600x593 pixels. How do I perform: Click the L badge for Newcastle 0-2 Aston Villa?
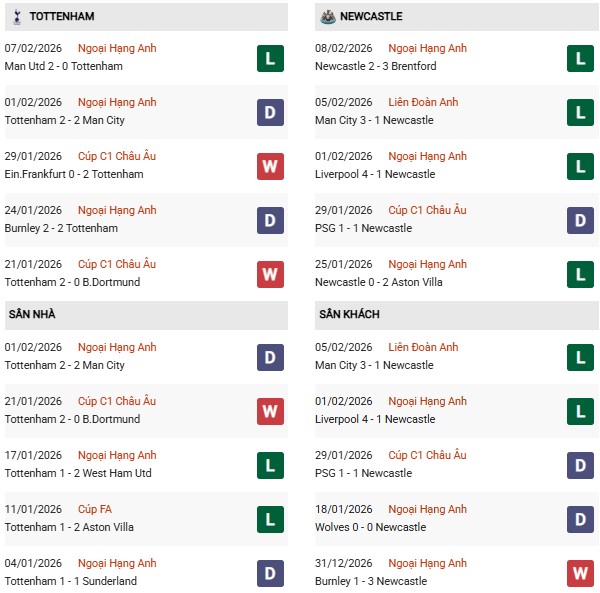click(581, 274)
